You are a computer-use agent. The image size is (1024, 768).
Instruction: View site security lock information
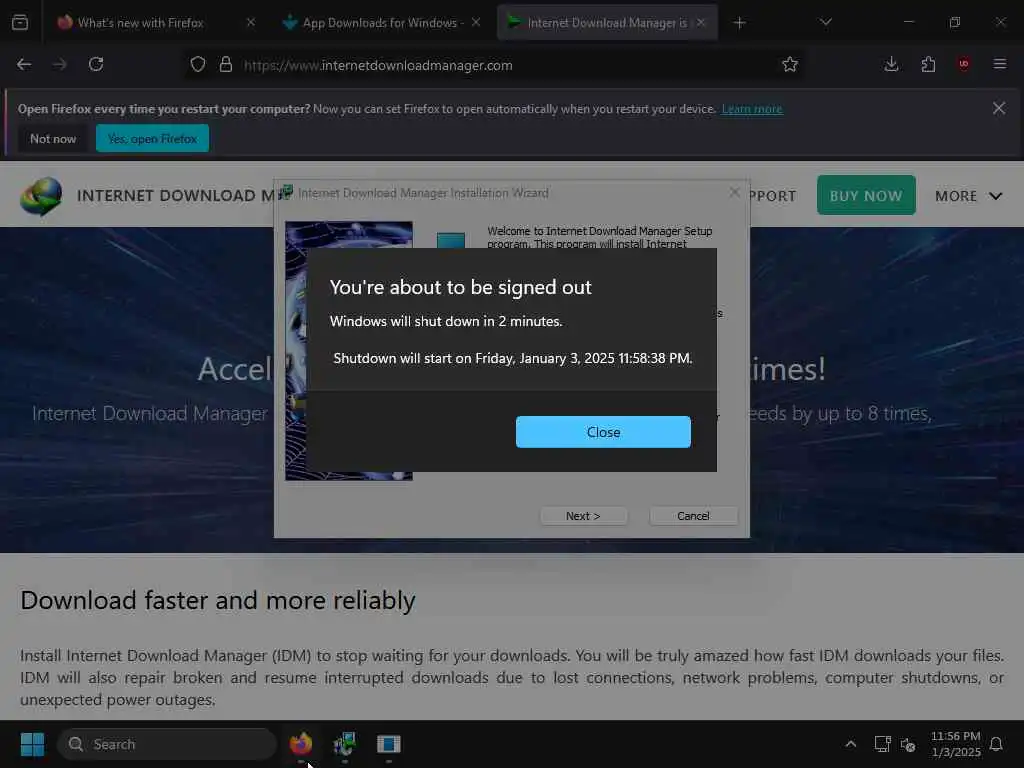[x=226, y=65]
